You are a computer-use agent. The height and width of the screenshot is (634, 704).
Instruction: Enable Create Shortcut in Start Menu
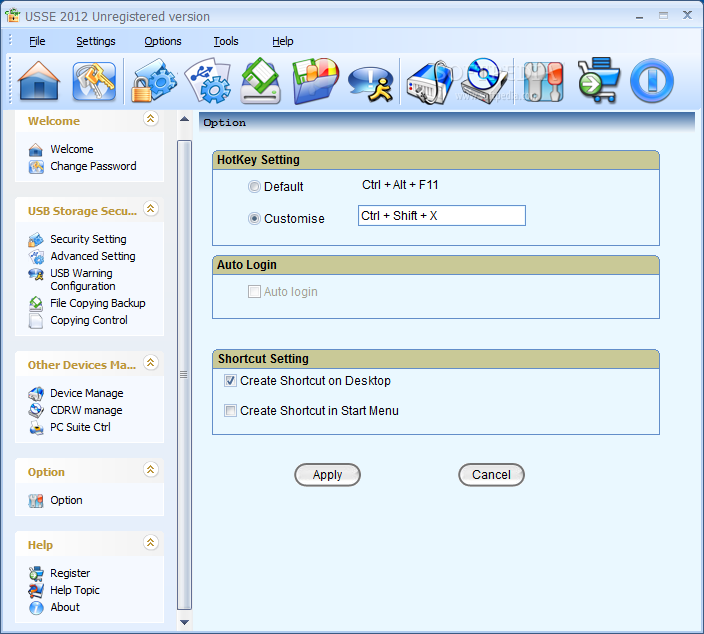click(x=230, y=410)
